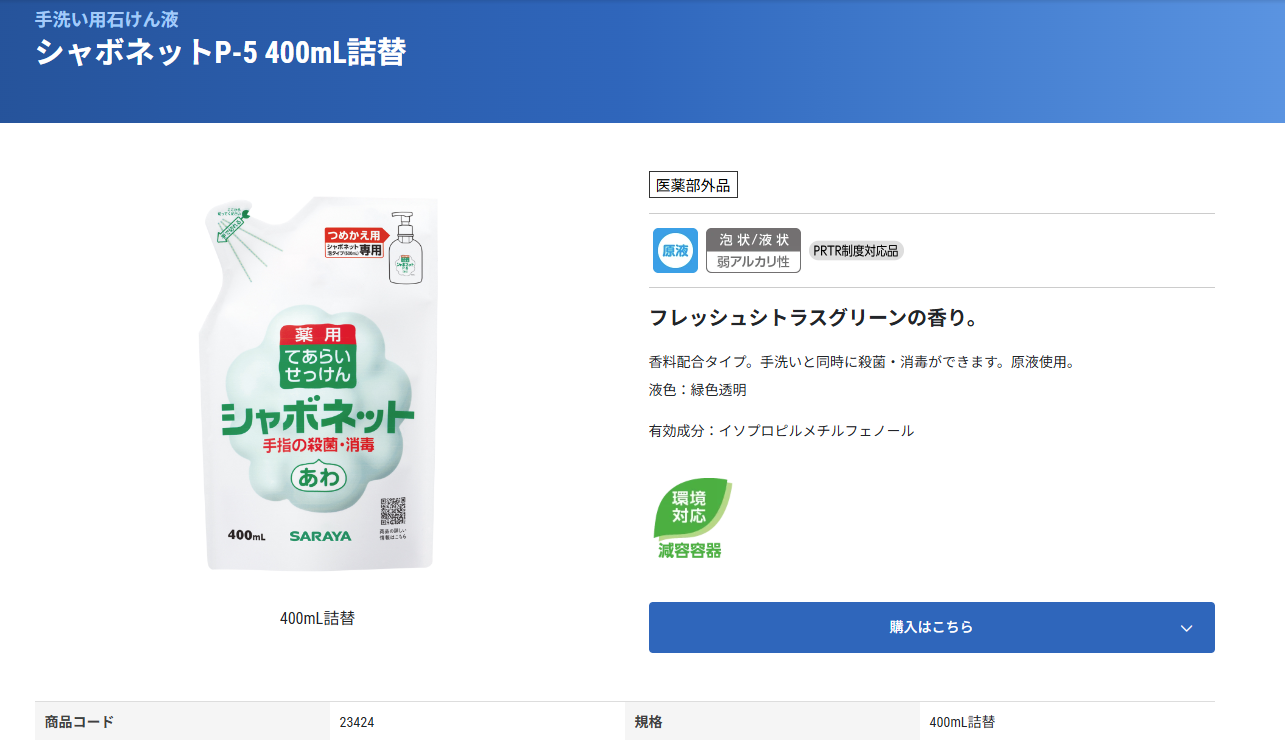The height and width of the screenshot is (740, 1285).
Task: Click the product code value 23424
Action: coord(357,722)
